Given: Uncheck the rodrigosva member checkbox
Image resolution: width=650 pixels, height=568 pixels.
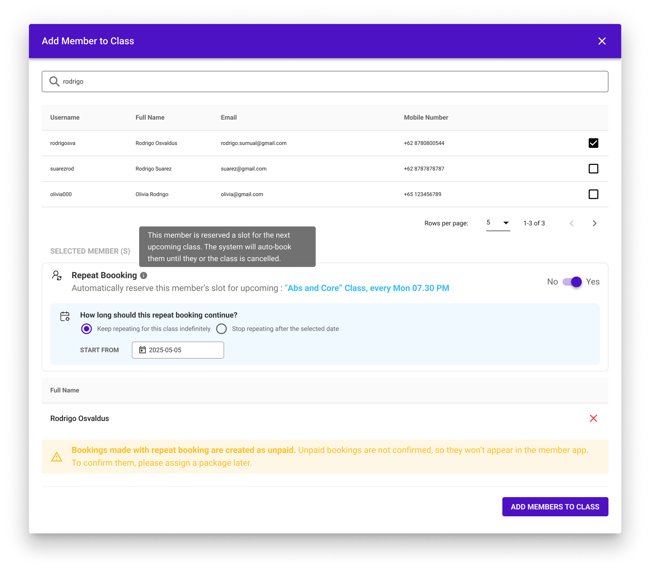Looking at the screenshot, I should pos(593,143).
